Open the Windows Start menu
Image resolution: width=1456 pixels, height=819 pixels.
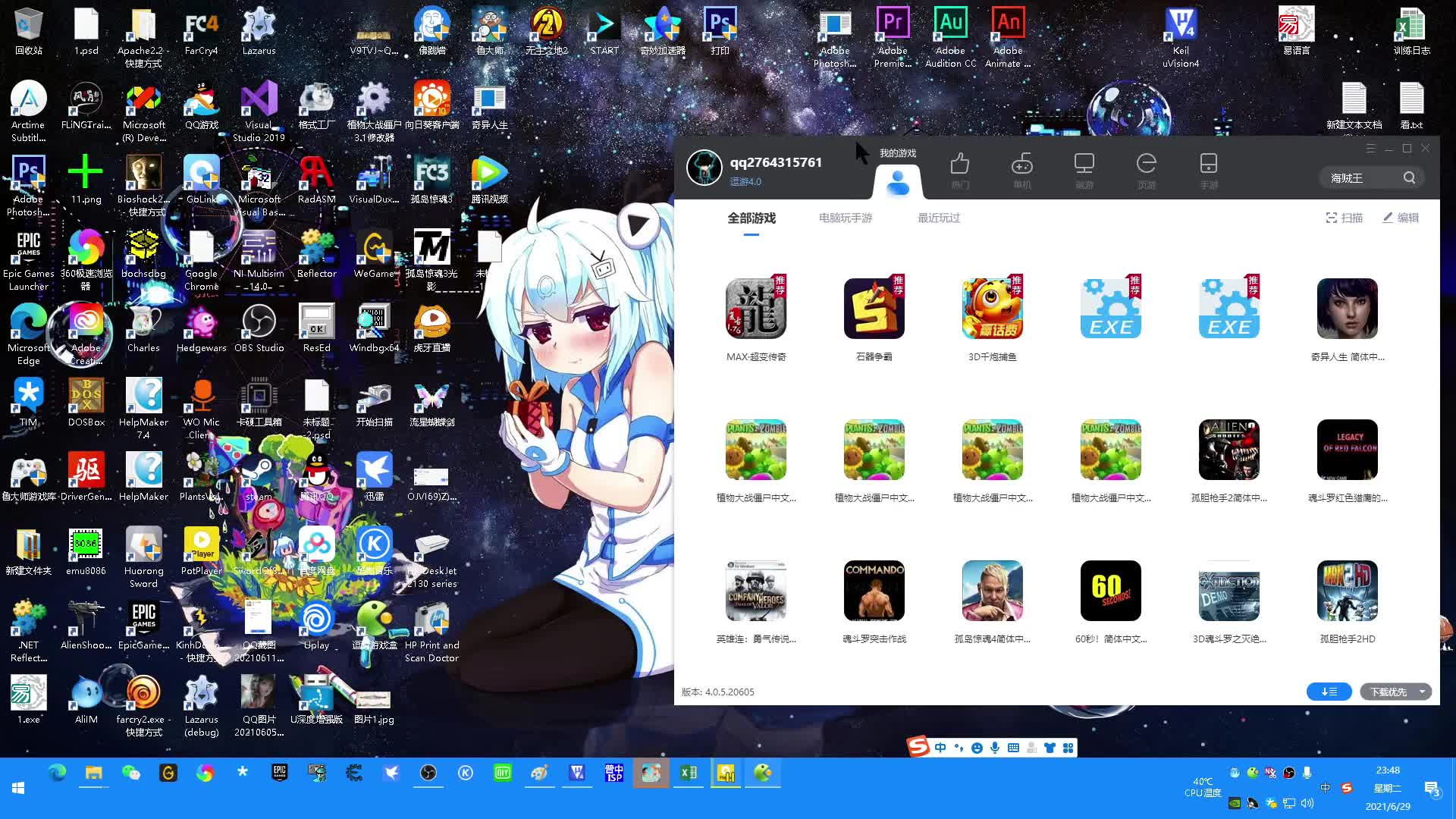click(18, 788)
